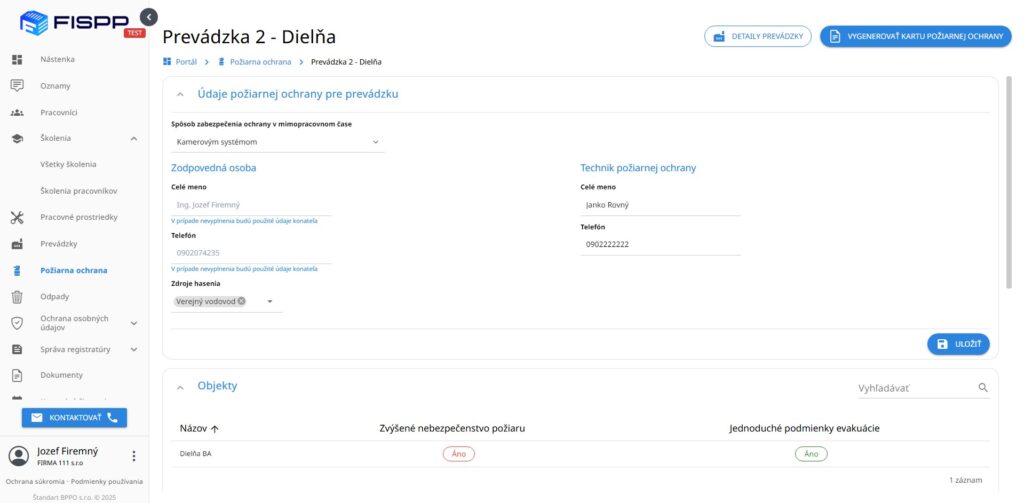Click the ULOŽIŤ save button

pyautogui.click(x=958, y=344)
